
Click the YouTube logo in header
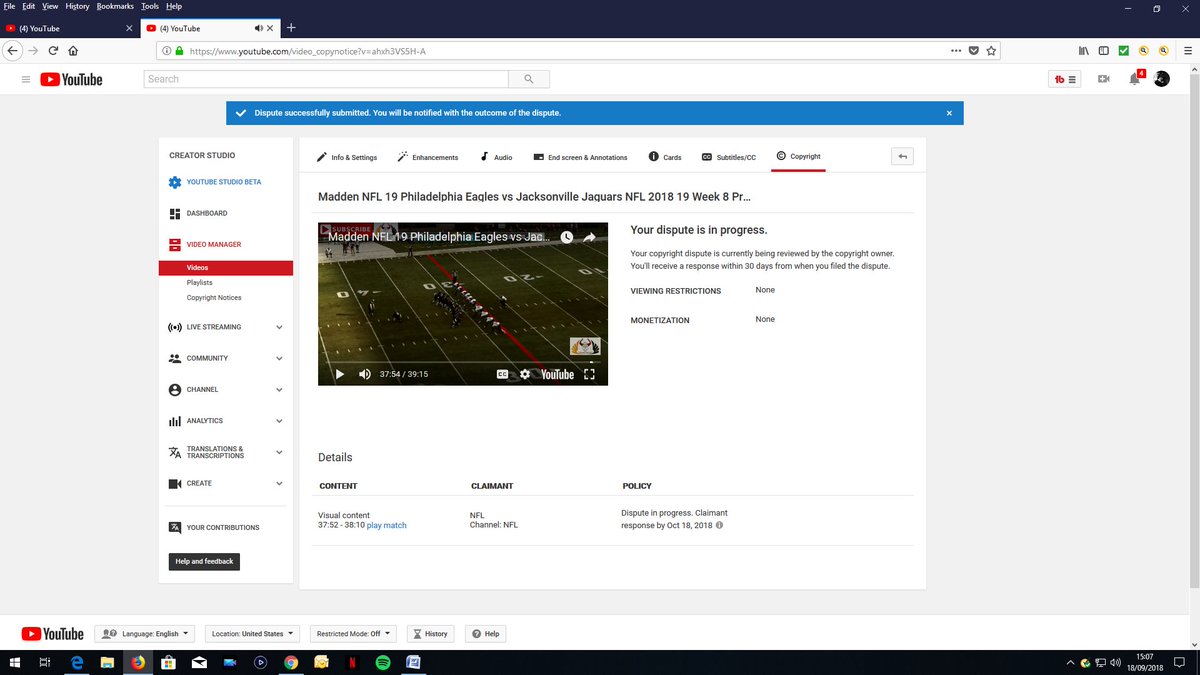pos(71,79)
